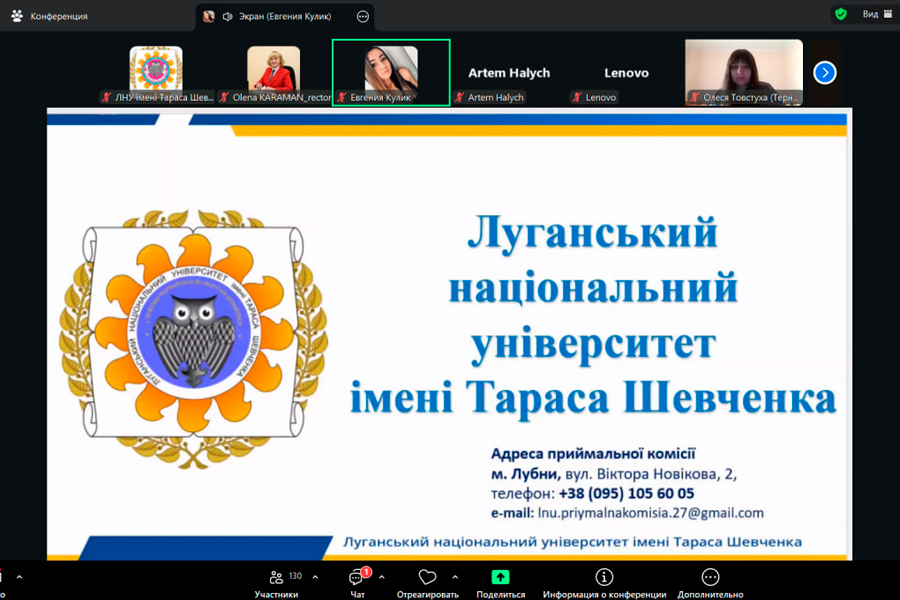Click the 130 participants count
This screenshot has height=600, width=900.
tap(296, 576)
